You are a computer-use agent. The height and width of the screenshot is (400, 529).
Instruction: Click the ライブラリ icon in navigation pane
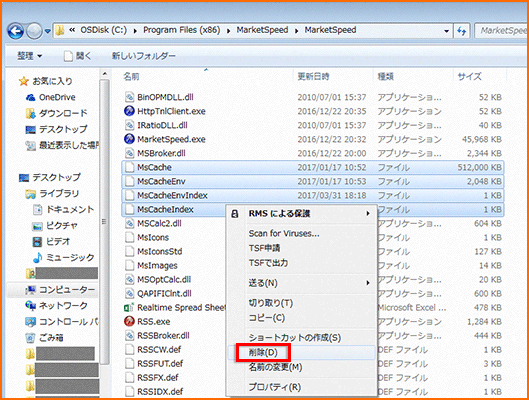30,194
